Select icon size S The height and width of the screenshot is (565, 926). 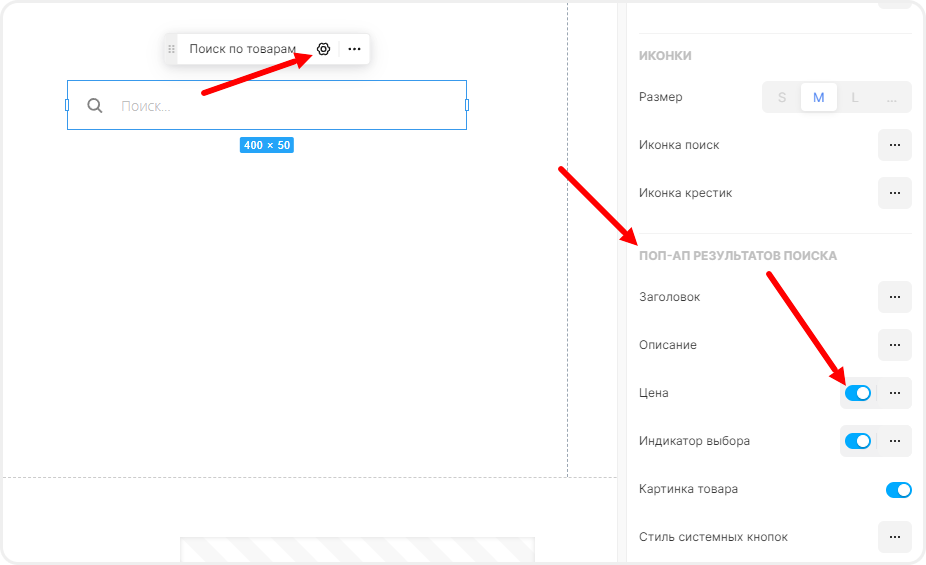tap(782, 97)
